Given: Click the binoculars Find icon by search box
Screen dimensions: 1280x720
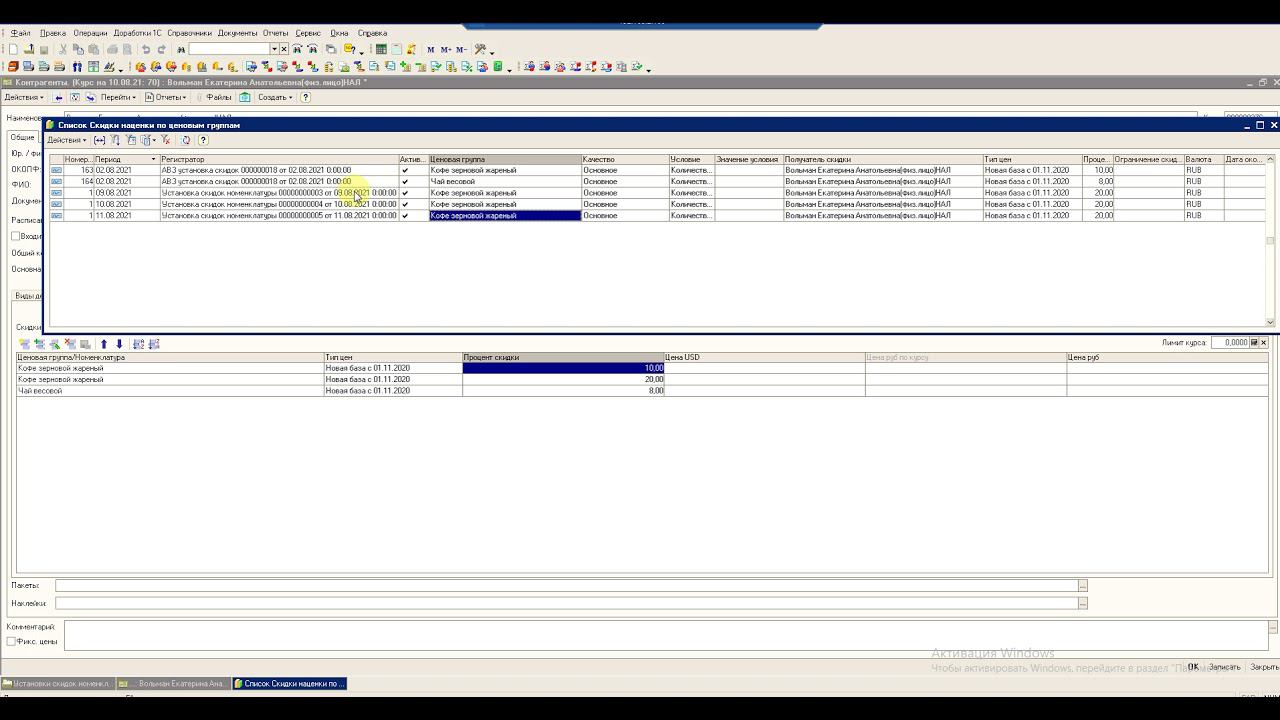Looking at the screenshot, I should [181, 49].
